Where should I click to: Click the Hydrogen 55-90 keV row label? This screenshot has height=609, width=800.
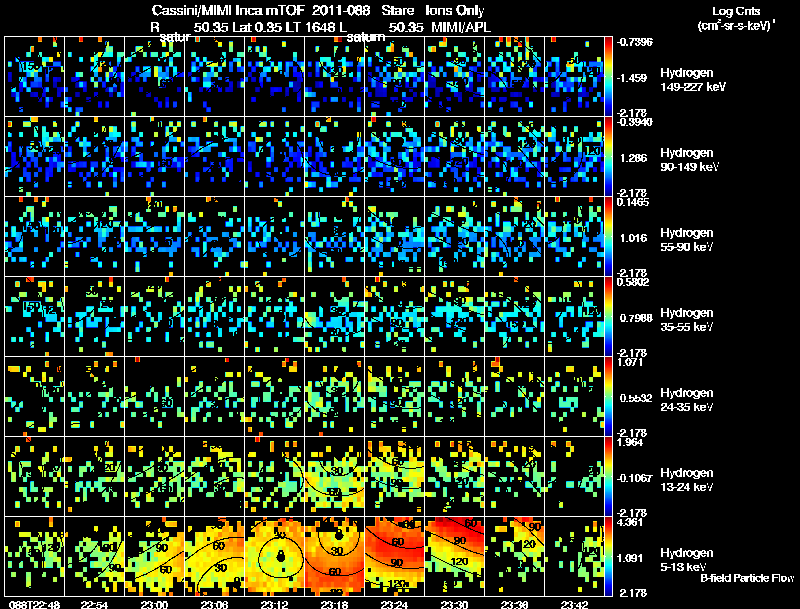(687, 240)
